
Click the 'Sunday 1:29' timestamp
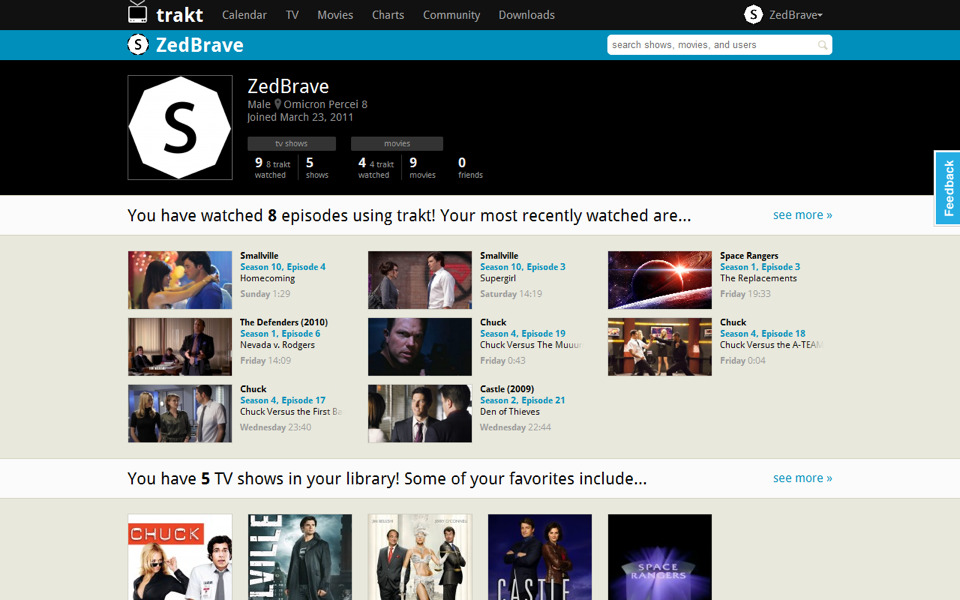click(265, 294)
